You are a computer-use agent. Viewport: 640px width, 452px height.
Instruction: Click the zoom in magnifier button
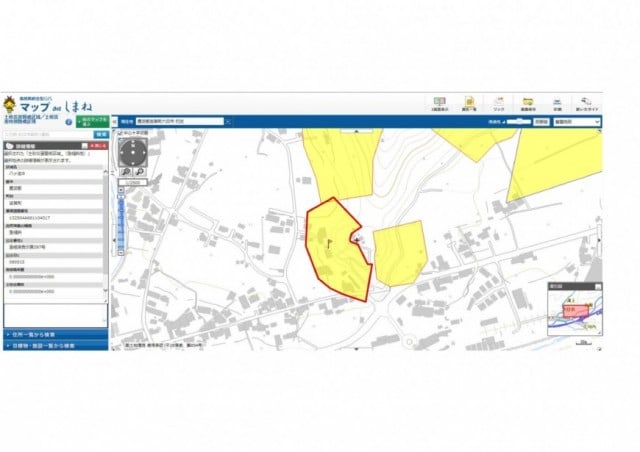(x=126, y=173)
